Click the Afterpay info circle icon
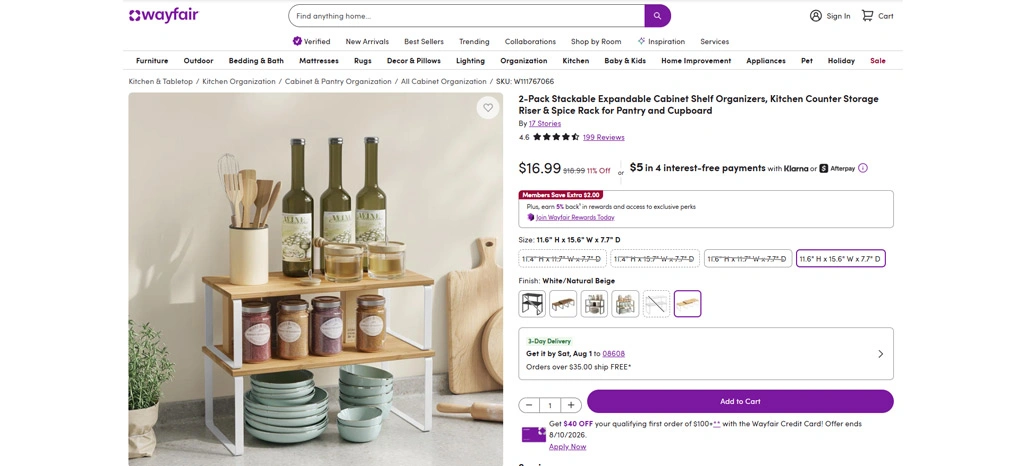The width and height of the screenshot is (1026, 466). (862, 168)
